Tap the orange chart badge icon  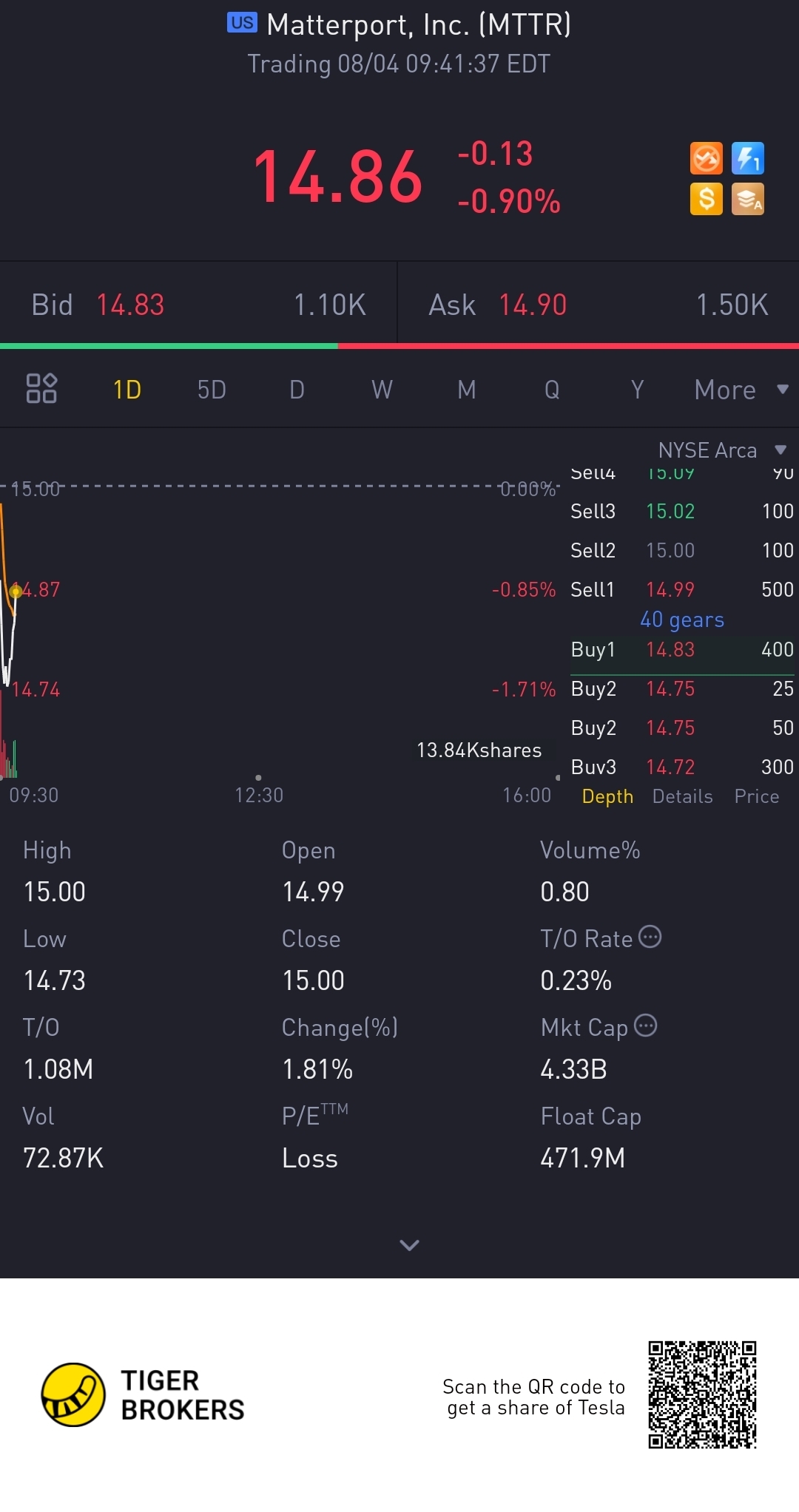706,158
